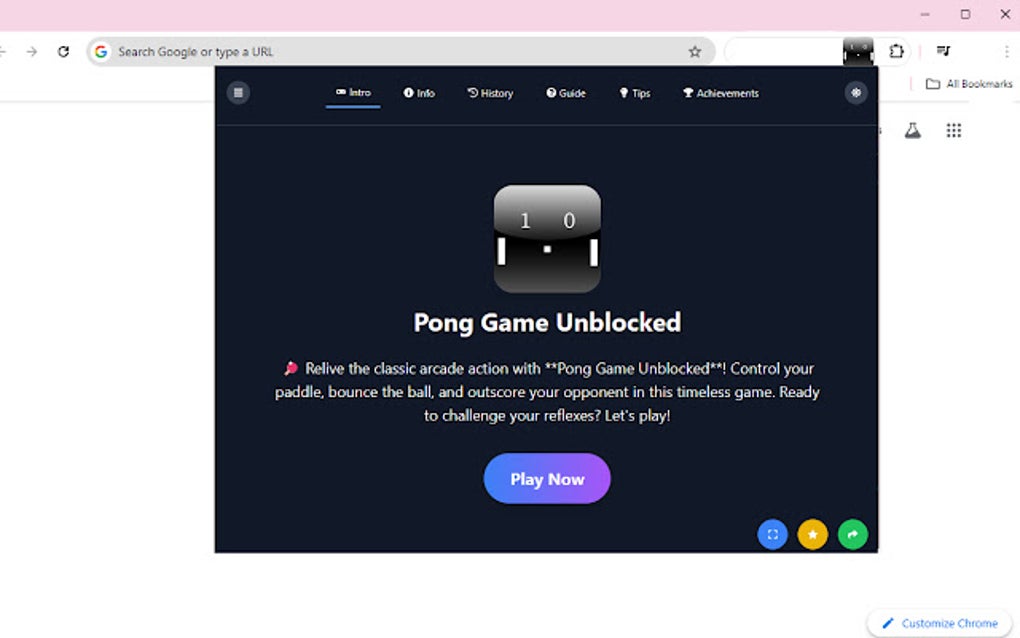Open the Achievements section

pyautogui.click(x=720, y=92)
